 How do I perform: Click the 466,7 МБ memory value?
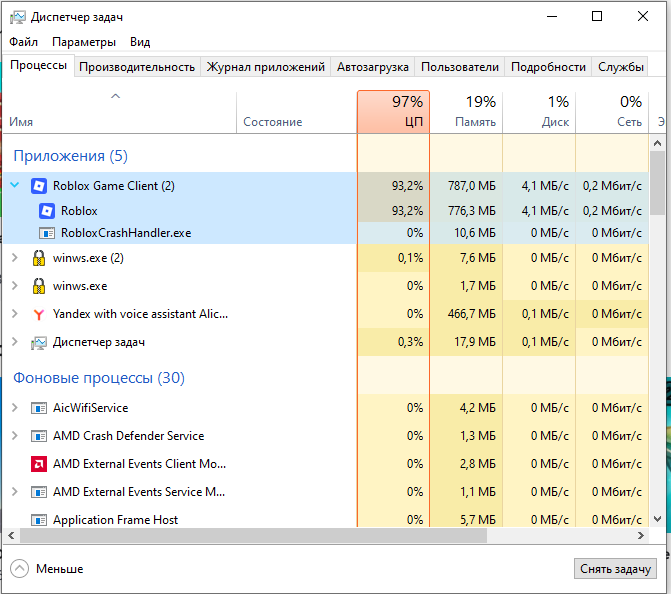472,314
